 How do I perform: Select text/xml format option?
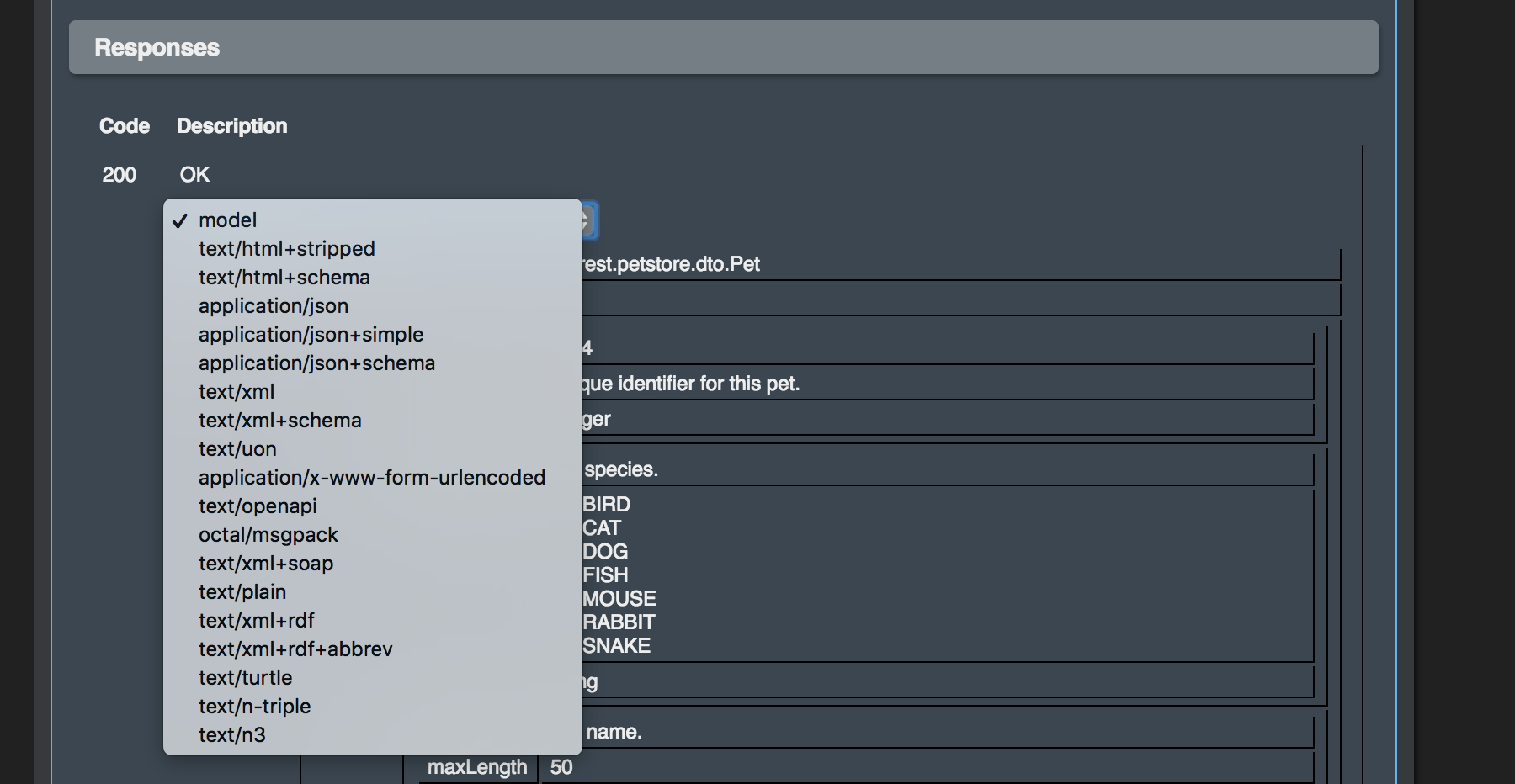click(x=236, y=392)
